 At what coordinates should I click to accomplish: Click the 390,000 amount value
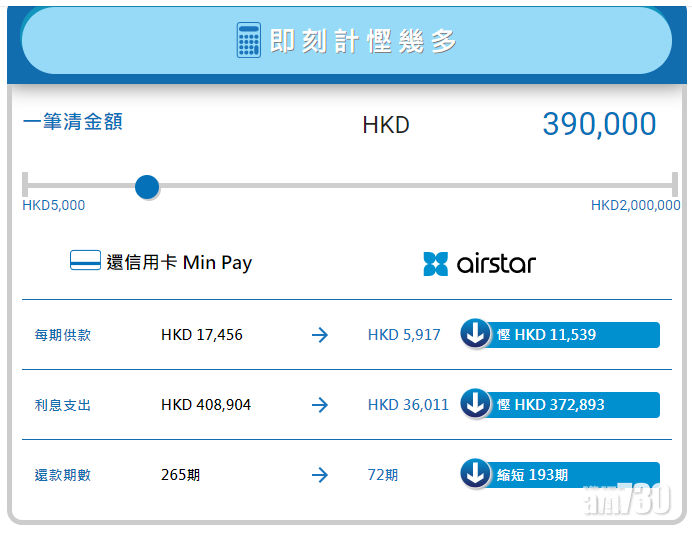coord(599,124)
